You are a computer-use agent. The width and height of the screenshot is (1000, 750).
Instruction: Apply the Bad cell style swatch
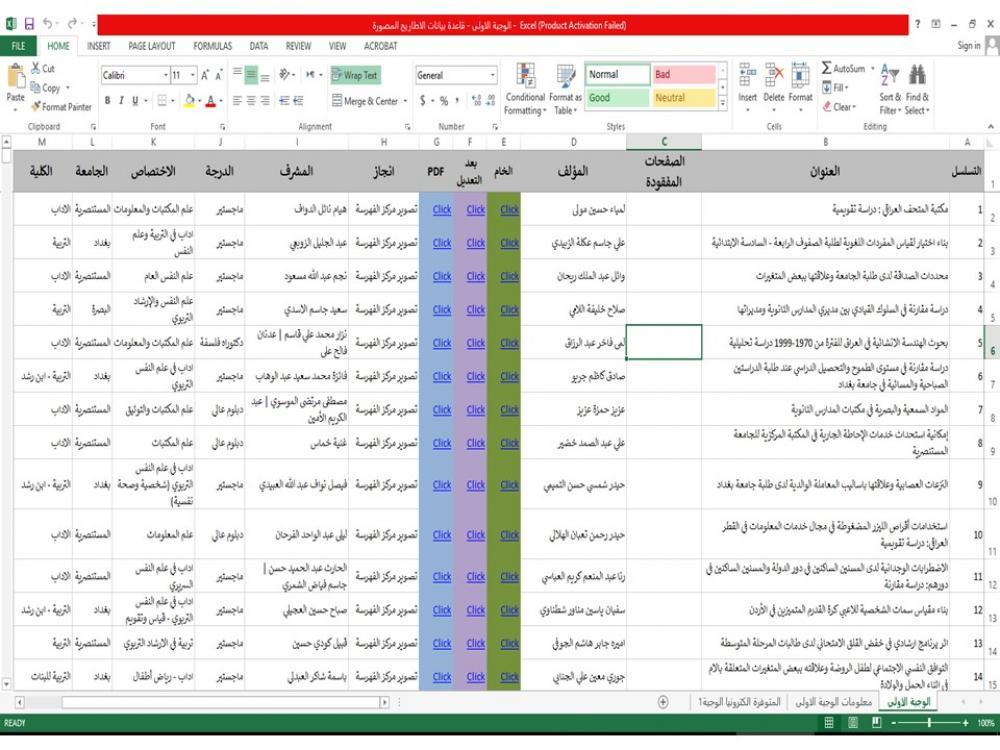click(x=684, y=75)
